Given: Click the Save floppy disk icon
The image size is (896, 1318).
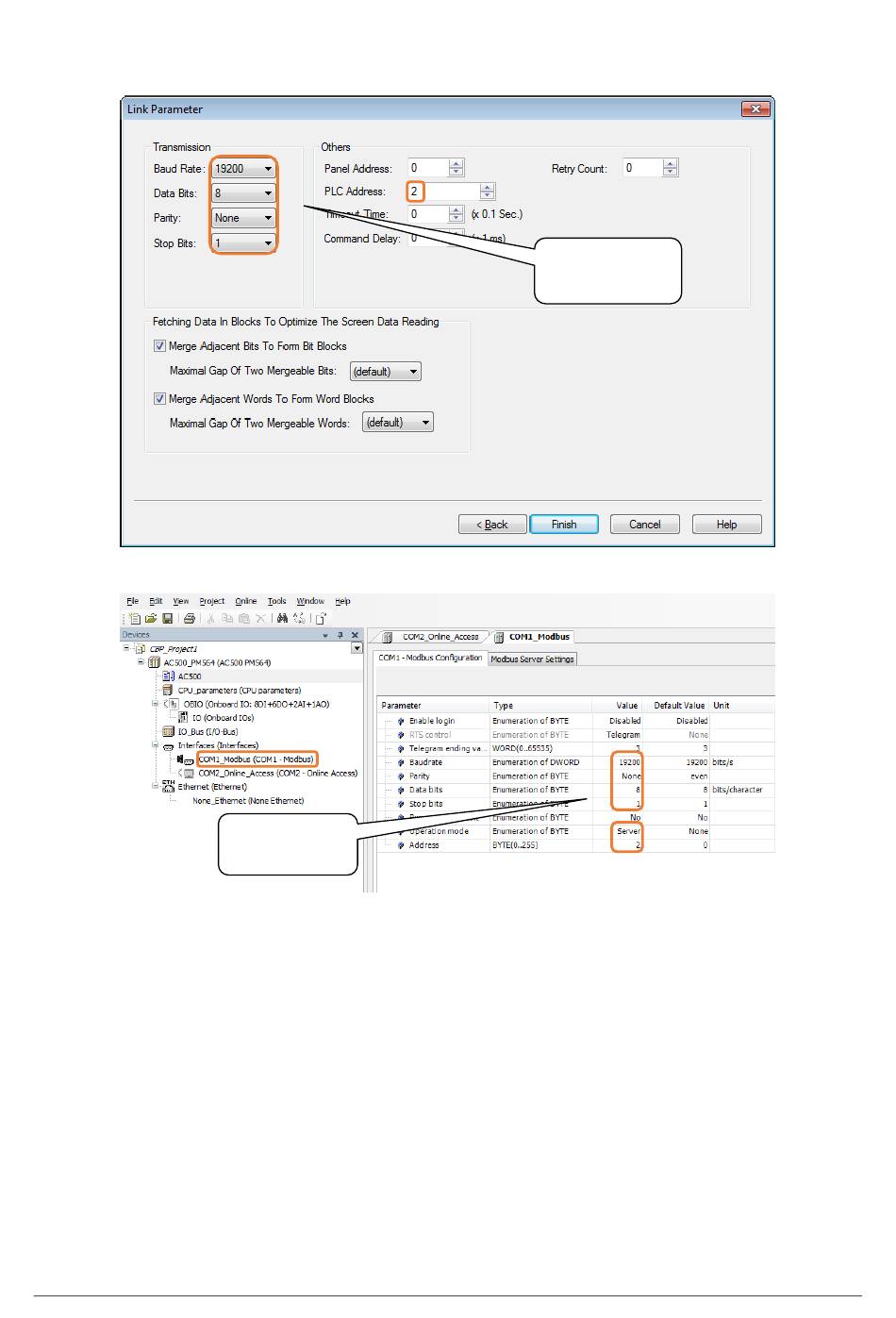Looking at the screenshot, I should click(167, 619).
